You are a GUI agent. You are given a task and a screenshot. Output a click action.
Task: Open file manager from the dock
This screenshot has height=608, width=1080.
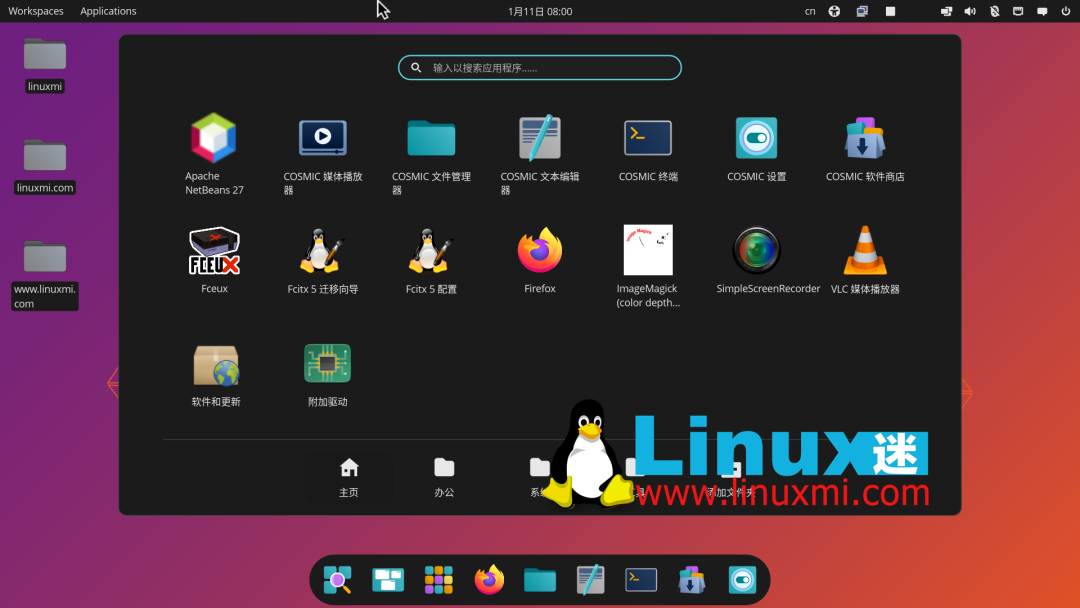point(540,580)
